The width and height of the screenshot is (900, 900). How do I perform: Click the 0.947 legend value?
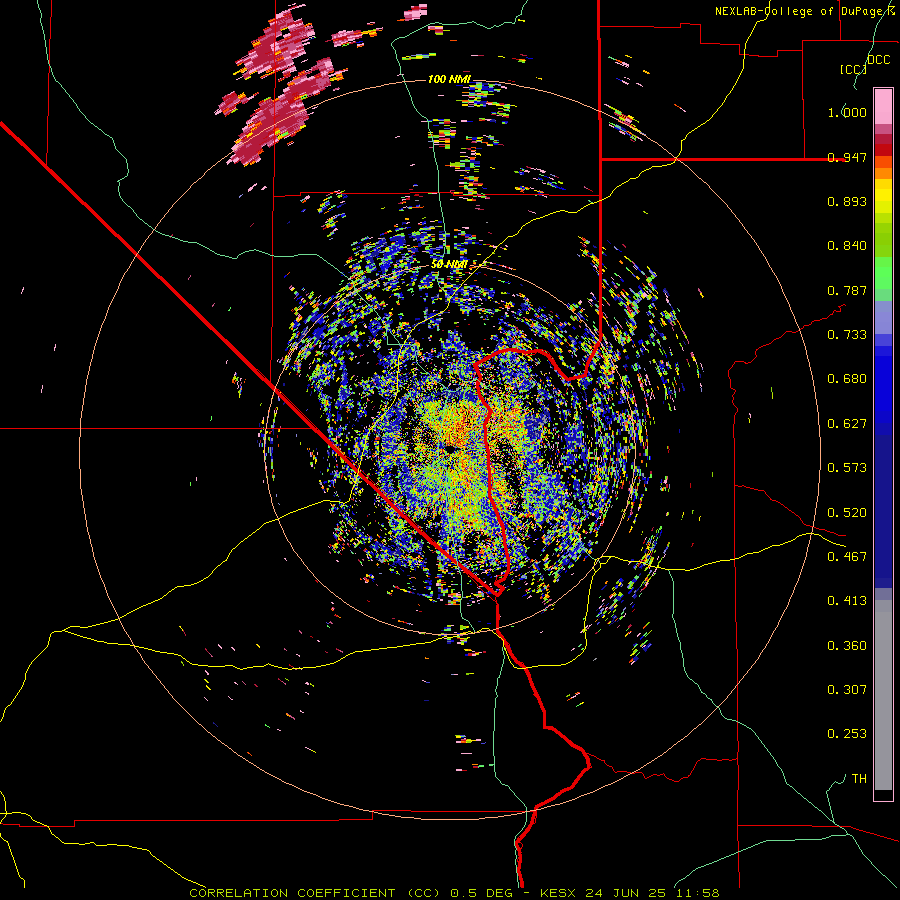[x=847, y=157]
